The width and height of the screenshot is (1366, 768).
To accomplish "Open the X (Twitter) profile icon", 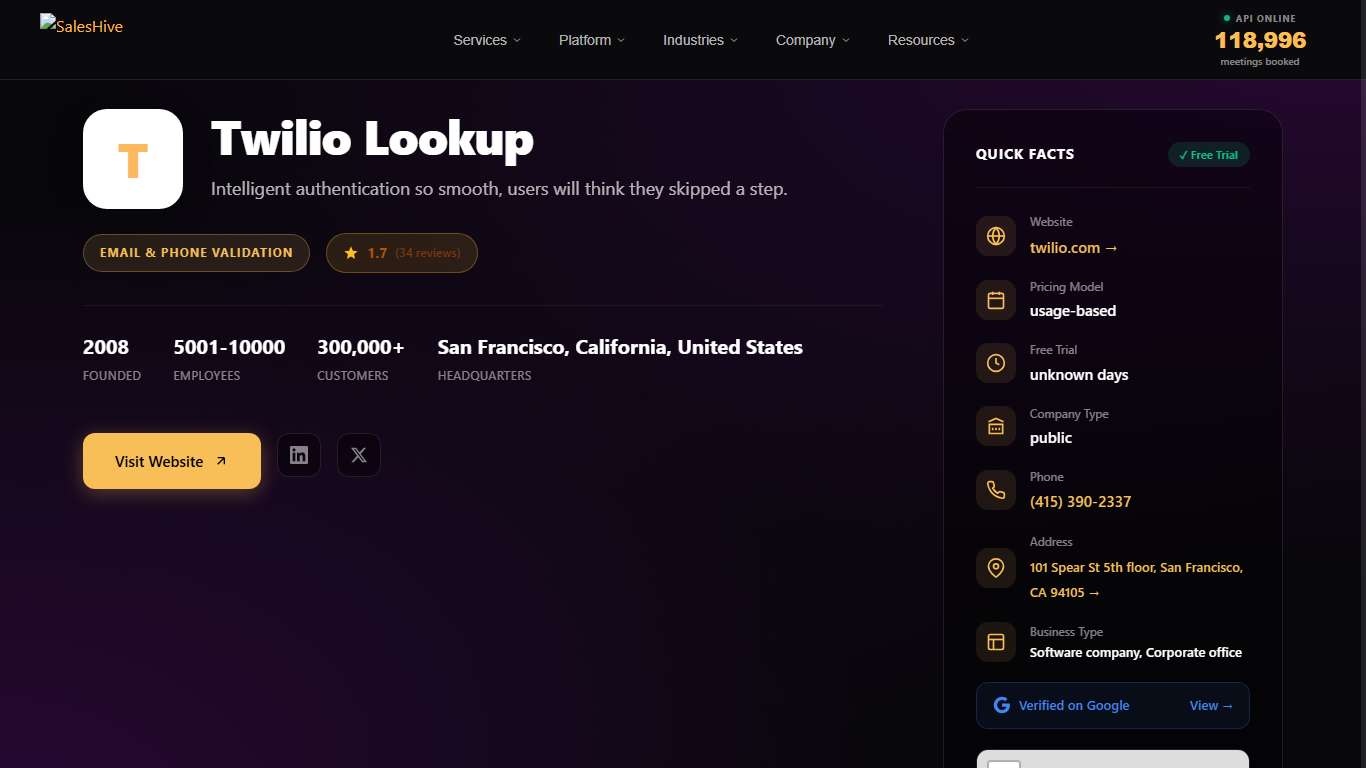I will click(x=358, y=455).
